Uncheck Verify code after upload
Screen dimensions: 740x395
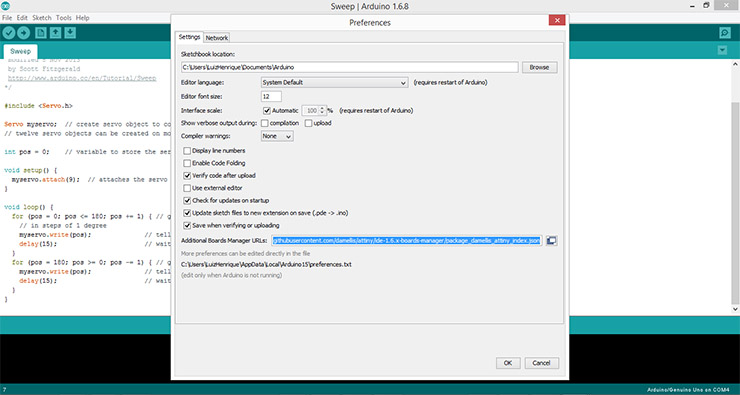click(187, 176)
